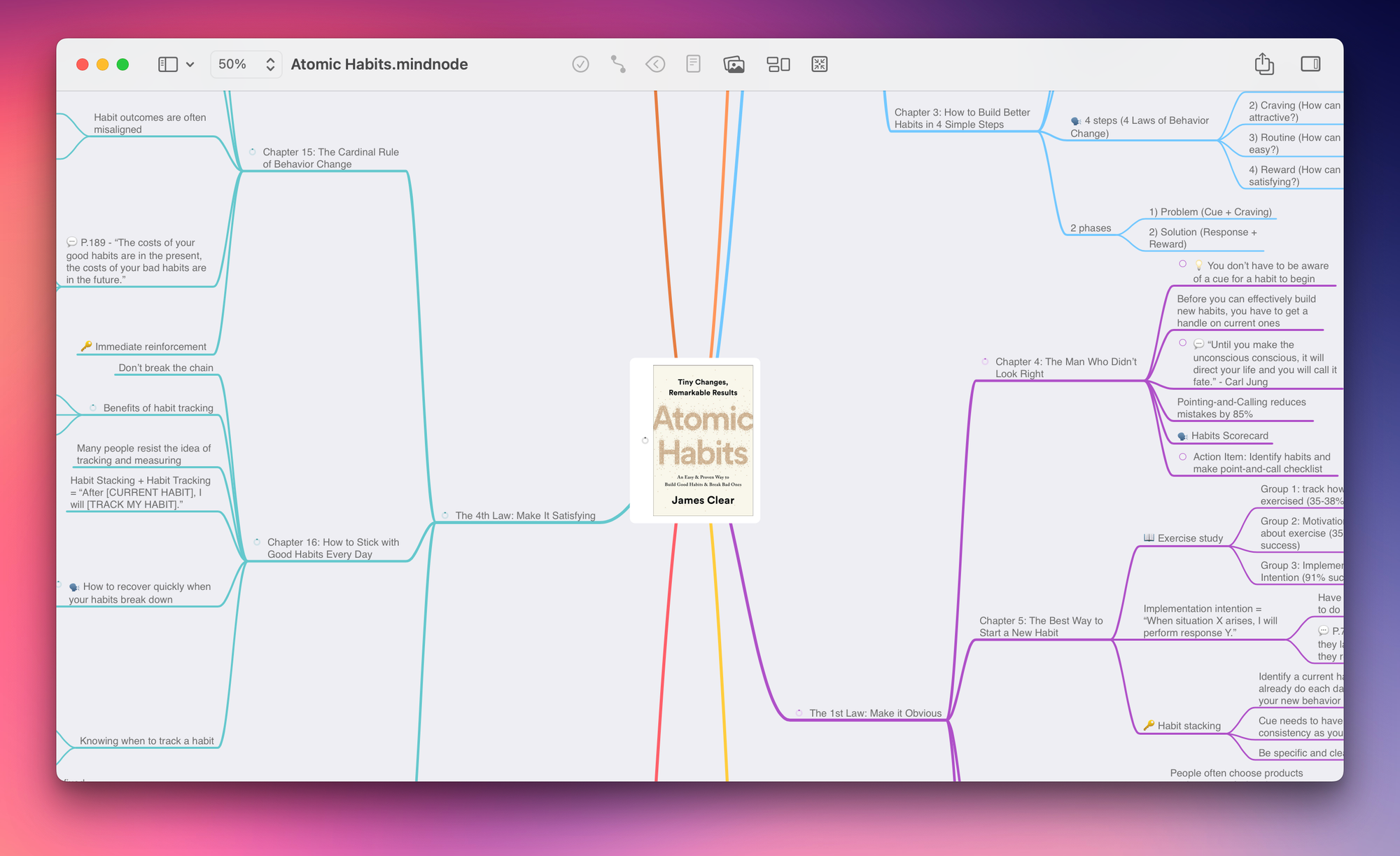Click the add task checkmark toolbar icon
The image size is (1400, 856).
coord(580,64)
